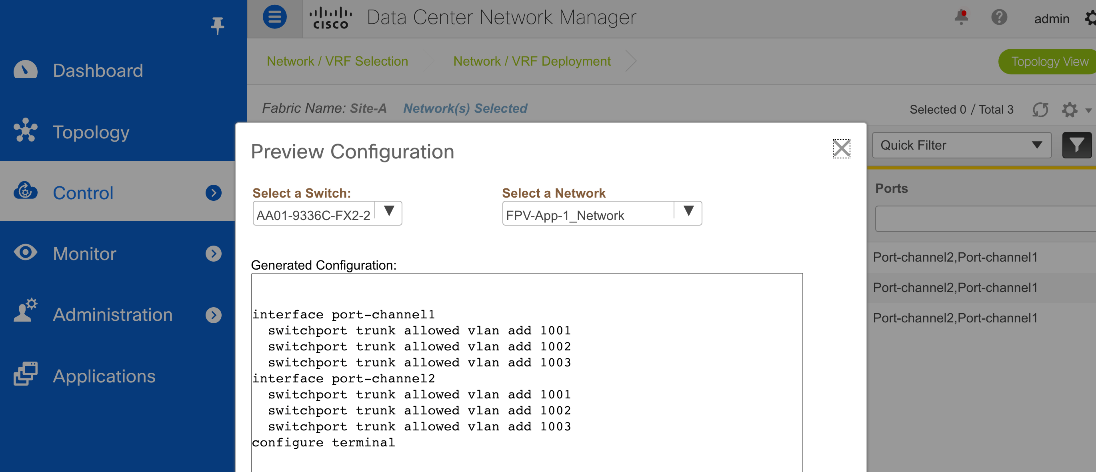
Task: Click the Control cloud icon
Action: 26,192
